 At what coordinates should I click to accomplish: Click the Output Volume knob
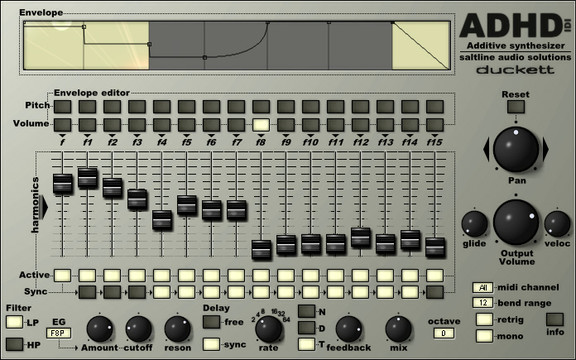point(516,222)
